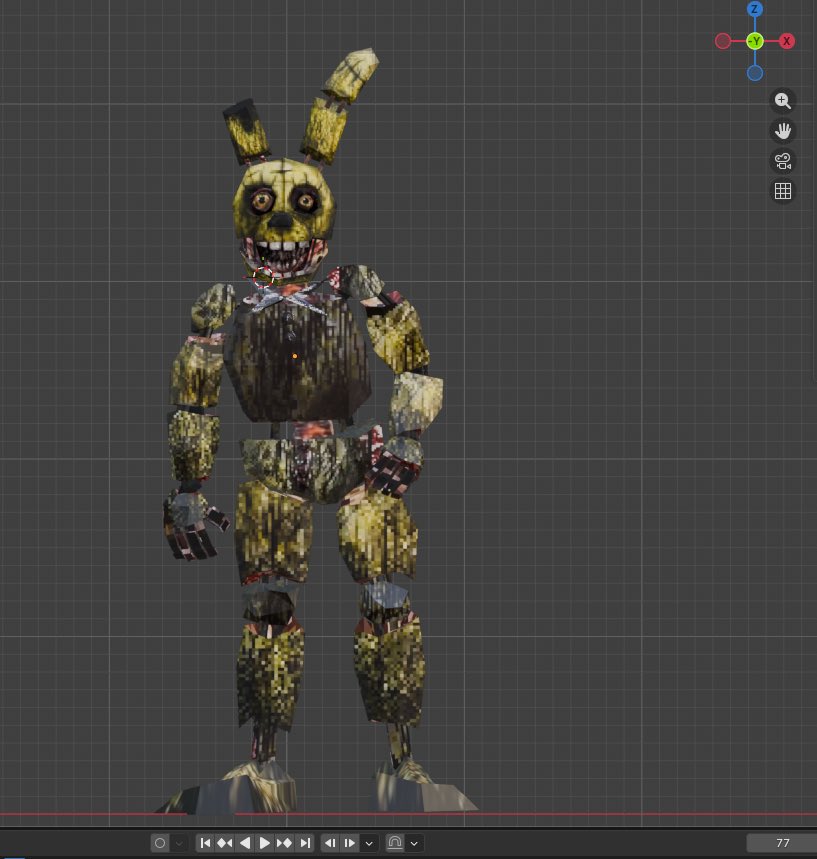This screenshot has width=817, height=859.
Task: Click the Z axis on the navigation gizmo
Action: 755,9
